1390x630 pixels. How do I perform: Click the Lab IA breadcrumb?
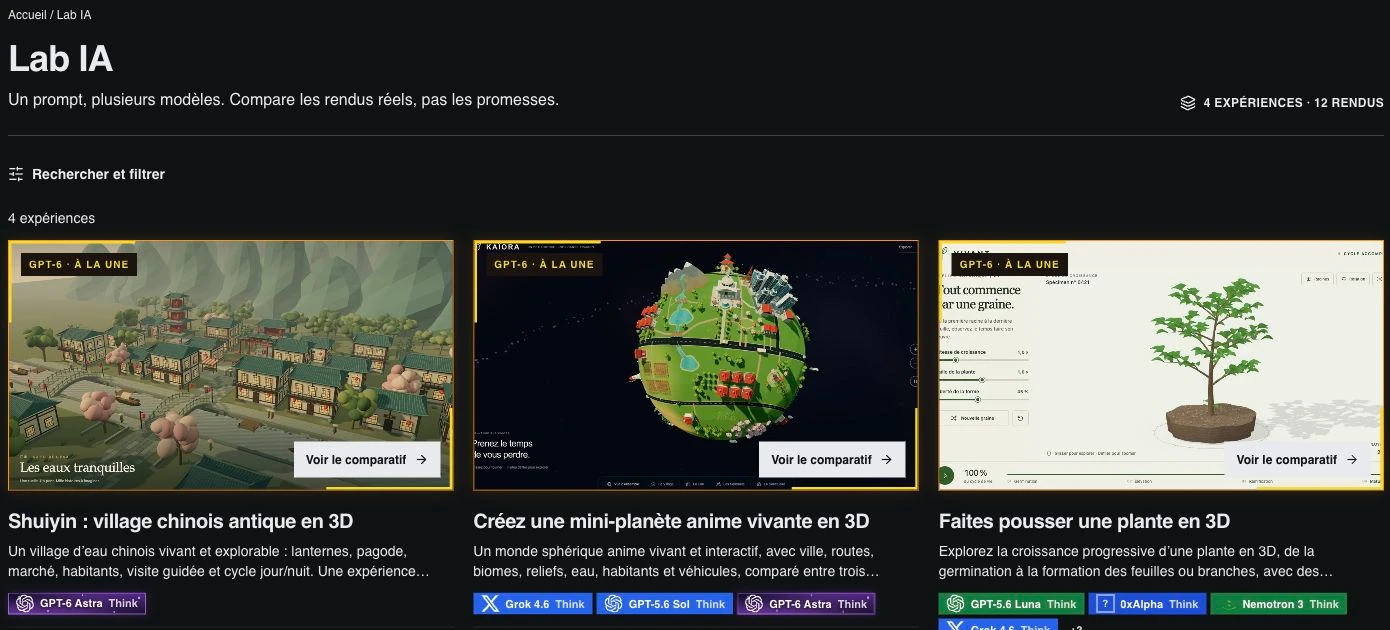coord(74,15)
